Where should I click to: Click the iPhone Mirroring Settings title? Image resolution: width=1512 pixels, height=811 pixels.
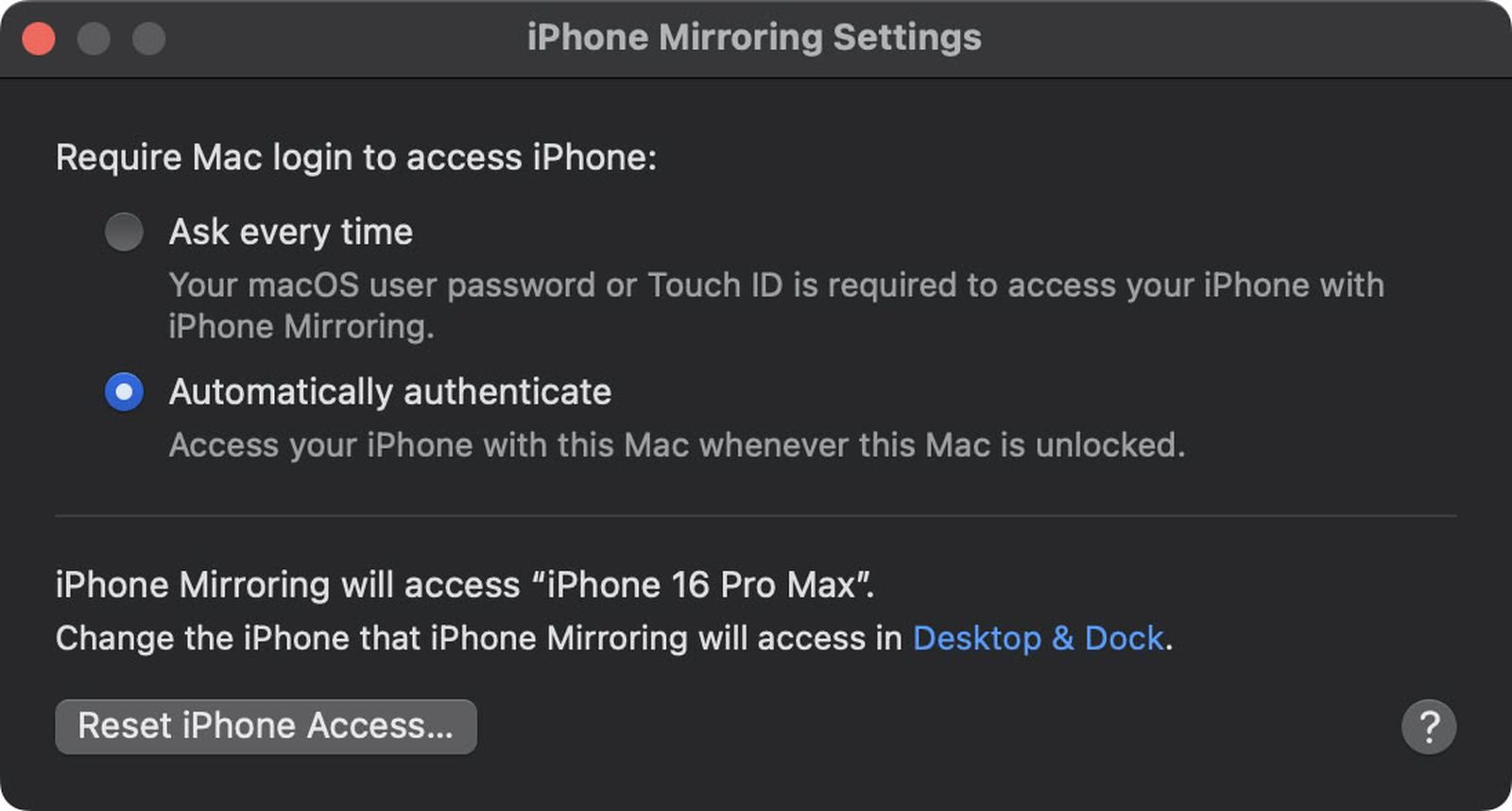point(755,38)
